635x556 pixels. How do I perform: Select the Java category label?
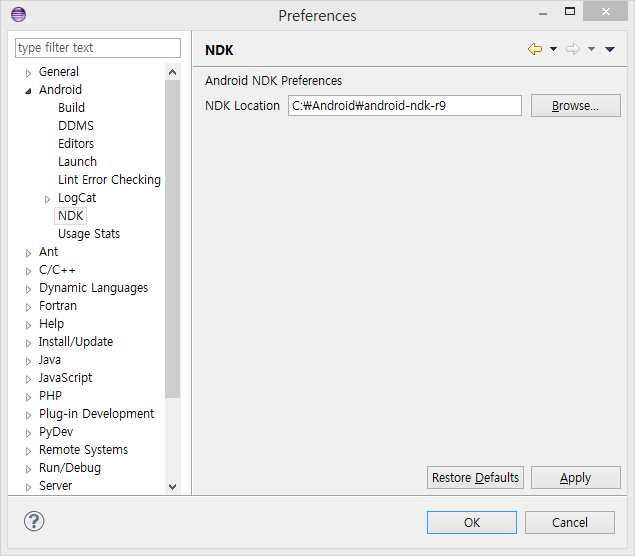coord(50,360)
